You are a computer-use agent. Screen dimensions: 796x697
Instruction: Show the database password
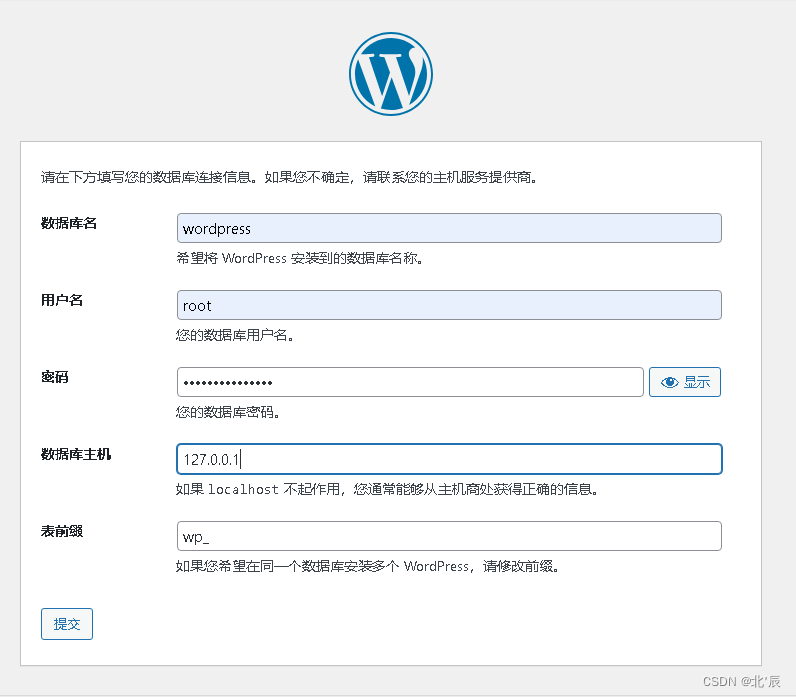pyautogui.click(x=684, y=382)
